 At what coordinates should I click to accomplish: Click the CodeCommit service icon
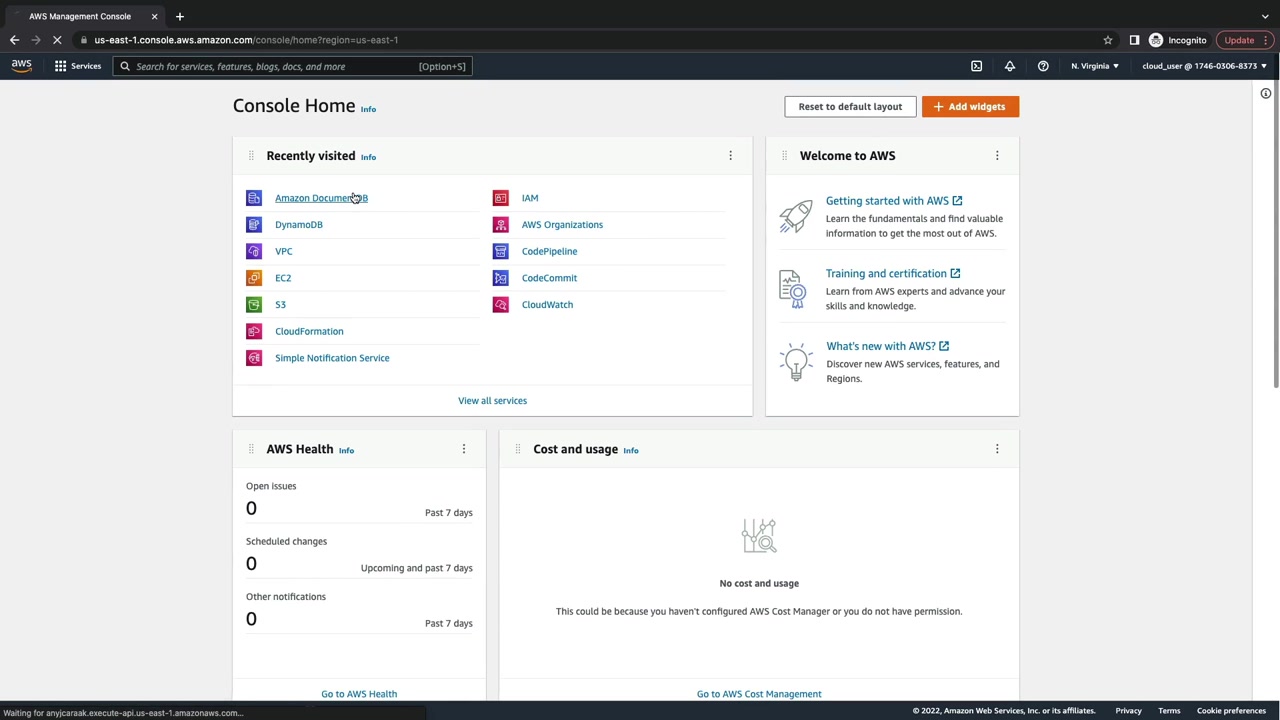500,278
